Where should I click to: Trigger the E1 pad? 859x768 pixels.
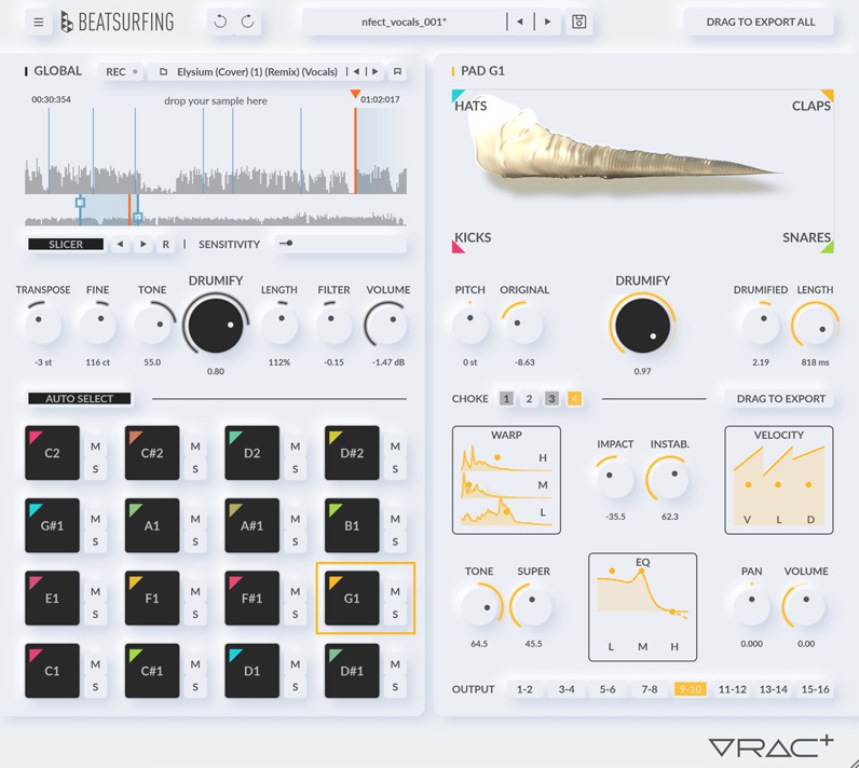[52, 598]
